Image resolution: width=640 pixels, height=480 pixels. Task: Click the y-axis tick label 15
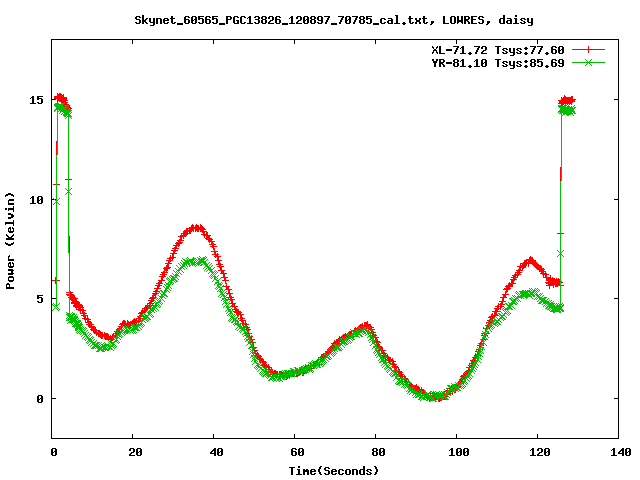tap(36, 100)
